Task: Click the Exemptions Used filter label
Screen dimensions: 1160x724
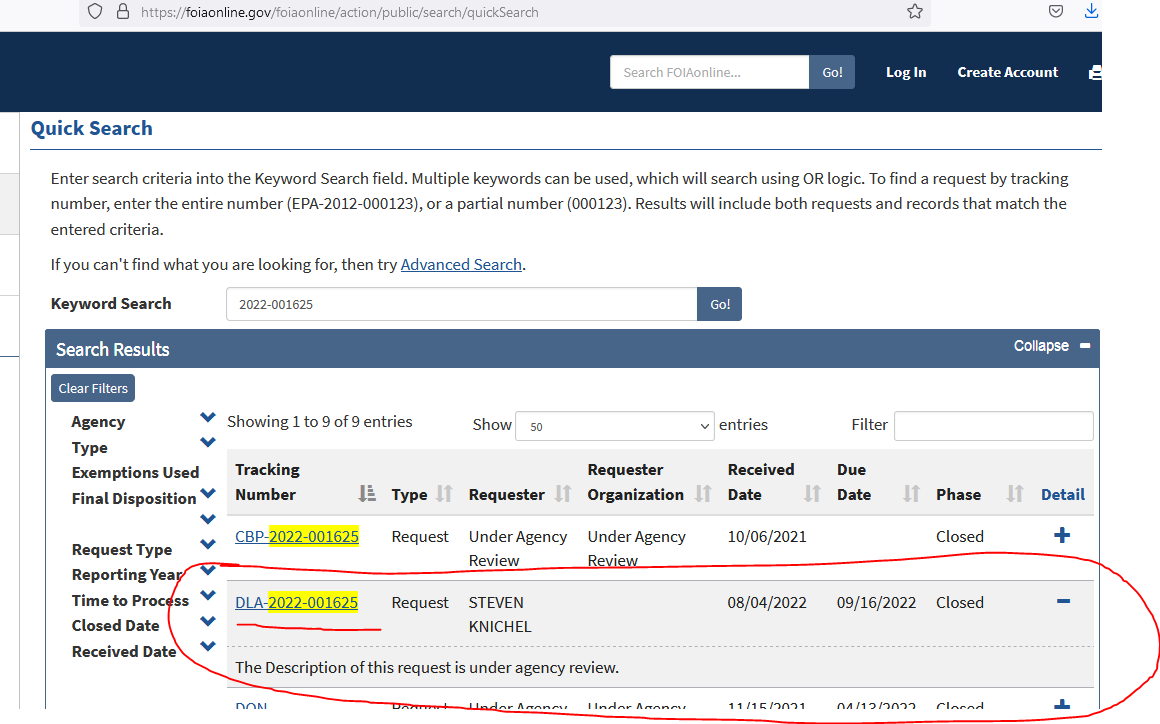Action: [135, 473]
